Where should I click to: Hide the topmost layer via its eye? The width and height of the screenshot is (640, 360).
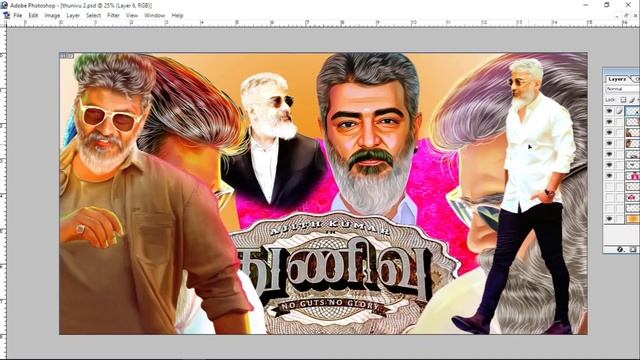point(609,111)
